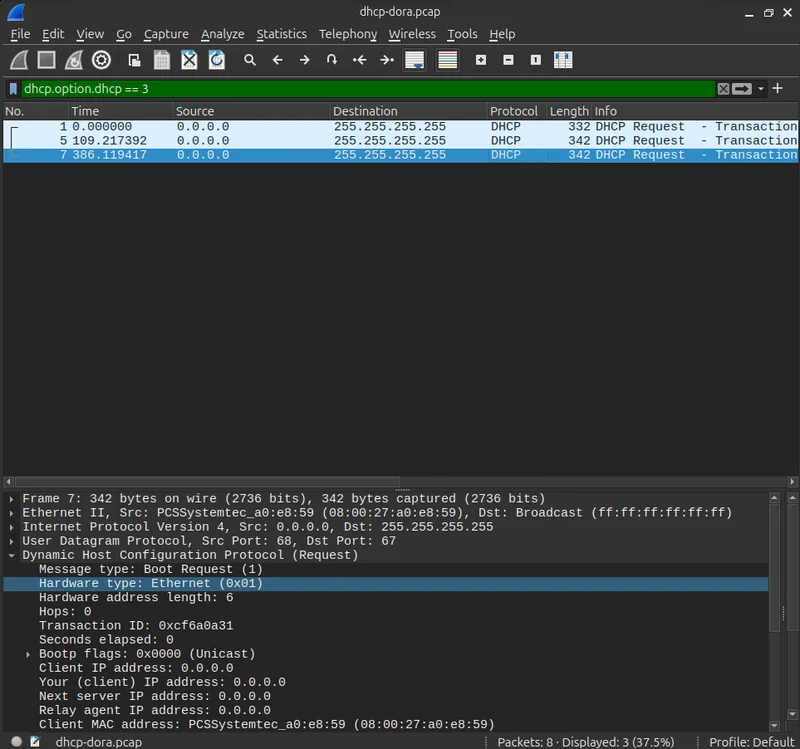Screen dimensions: 800x749
Task: Sort by the Destination column header
Action: pyautogui.click(x=409, y=111)
